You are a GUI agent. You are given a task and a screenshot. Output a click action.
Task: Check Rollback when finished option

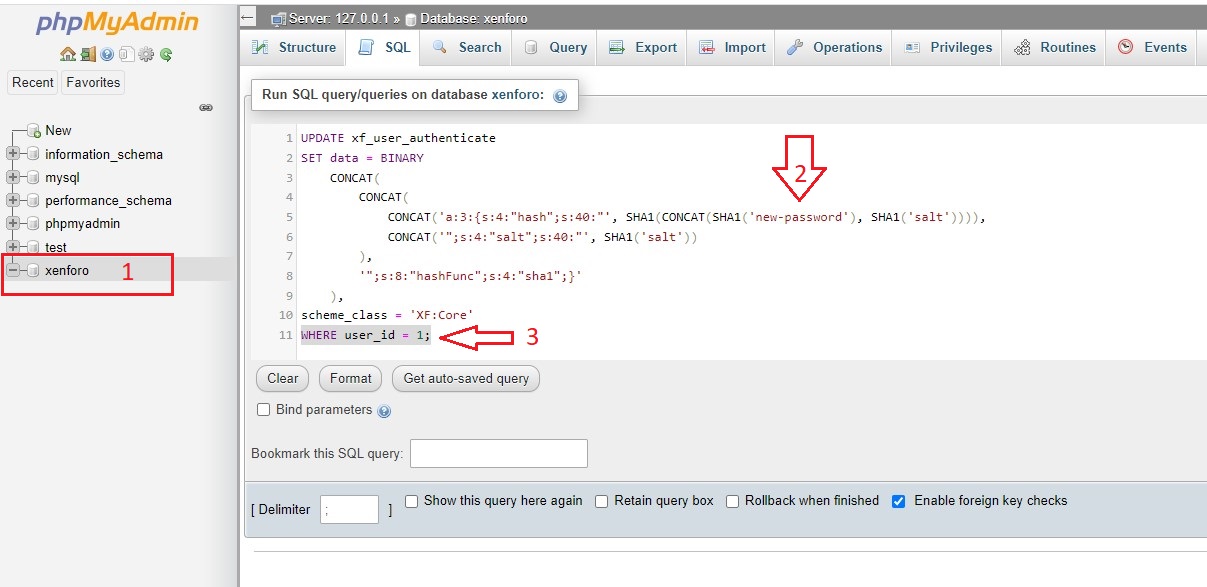[x=732, y=501]
